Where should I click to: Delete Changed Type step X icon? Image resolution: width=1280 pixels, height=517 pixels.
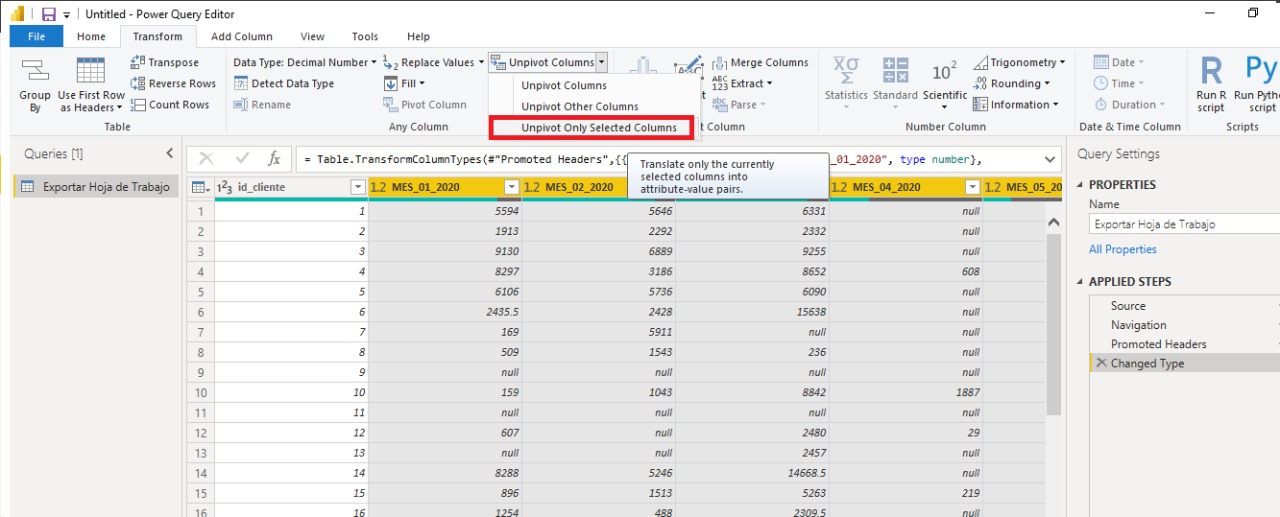pos(1101,364)
